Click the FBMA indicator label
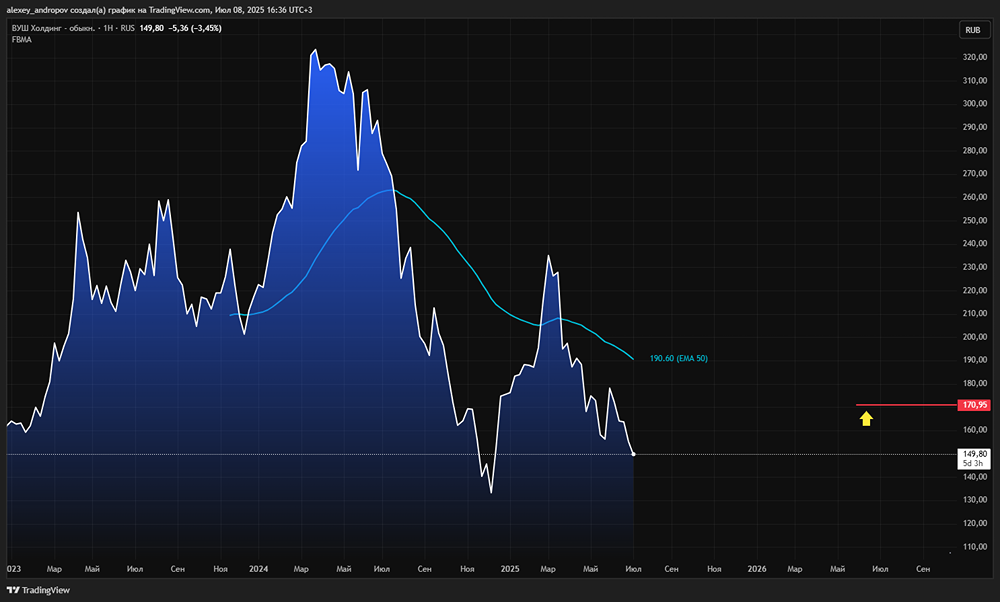This screenshot has width=1000, height=602. click(x=22, y=40)
